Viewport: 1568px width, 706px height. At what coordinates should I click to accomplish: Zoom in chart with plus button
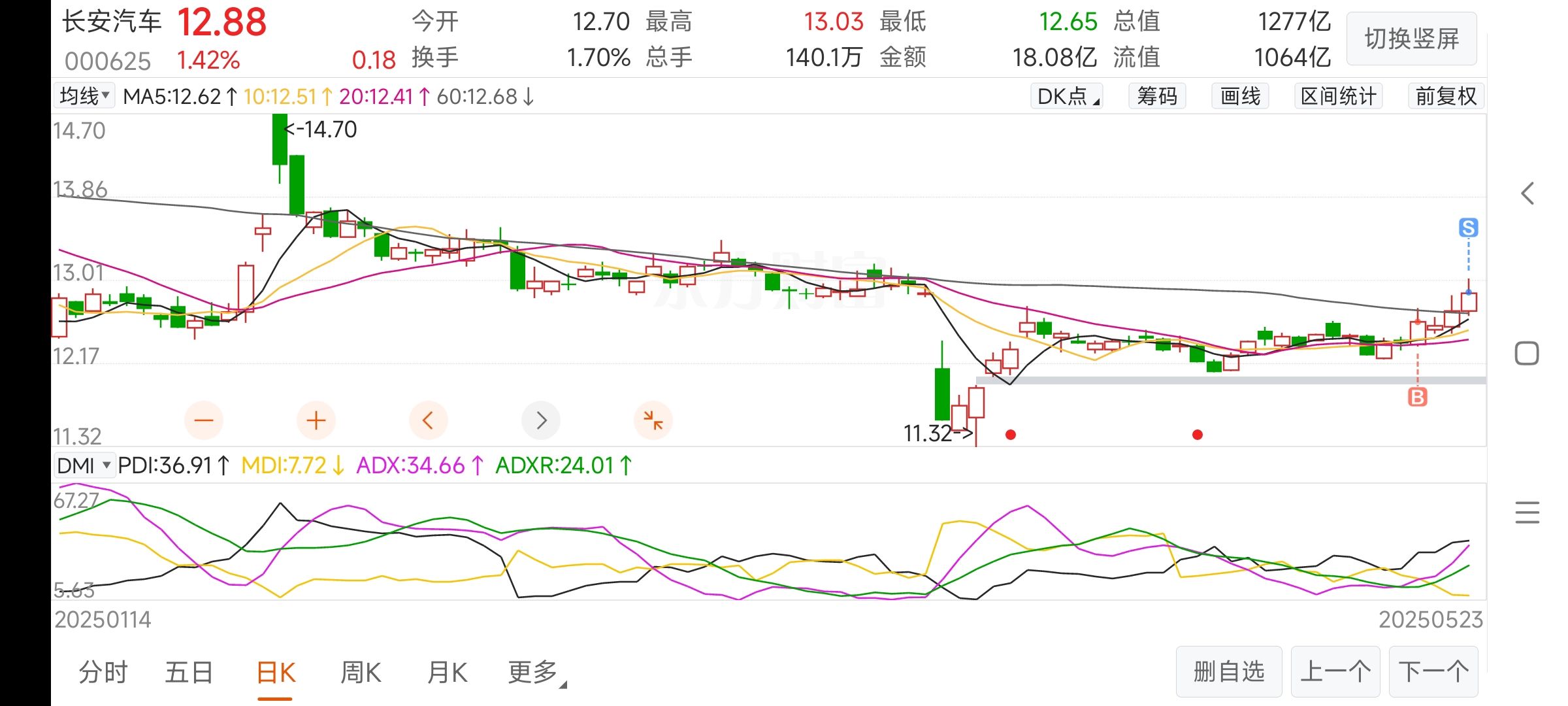[316, 420]
